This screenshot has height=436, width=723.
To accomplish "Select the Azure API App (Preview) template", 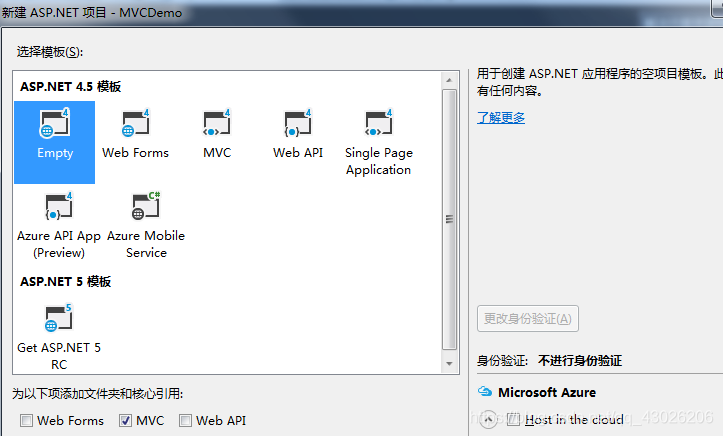I will (59, 225).
